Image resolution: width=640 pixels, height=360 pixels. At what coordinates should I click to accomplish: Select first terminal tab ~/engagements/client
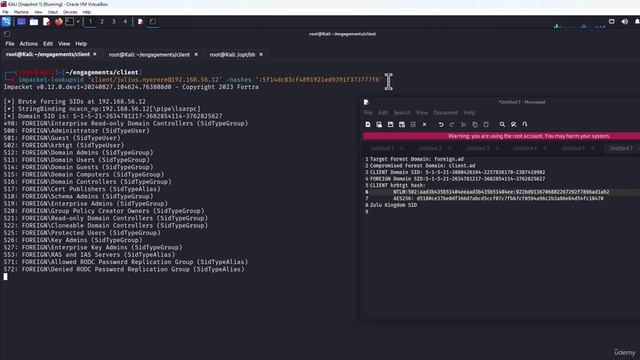[x=48, y=54]
